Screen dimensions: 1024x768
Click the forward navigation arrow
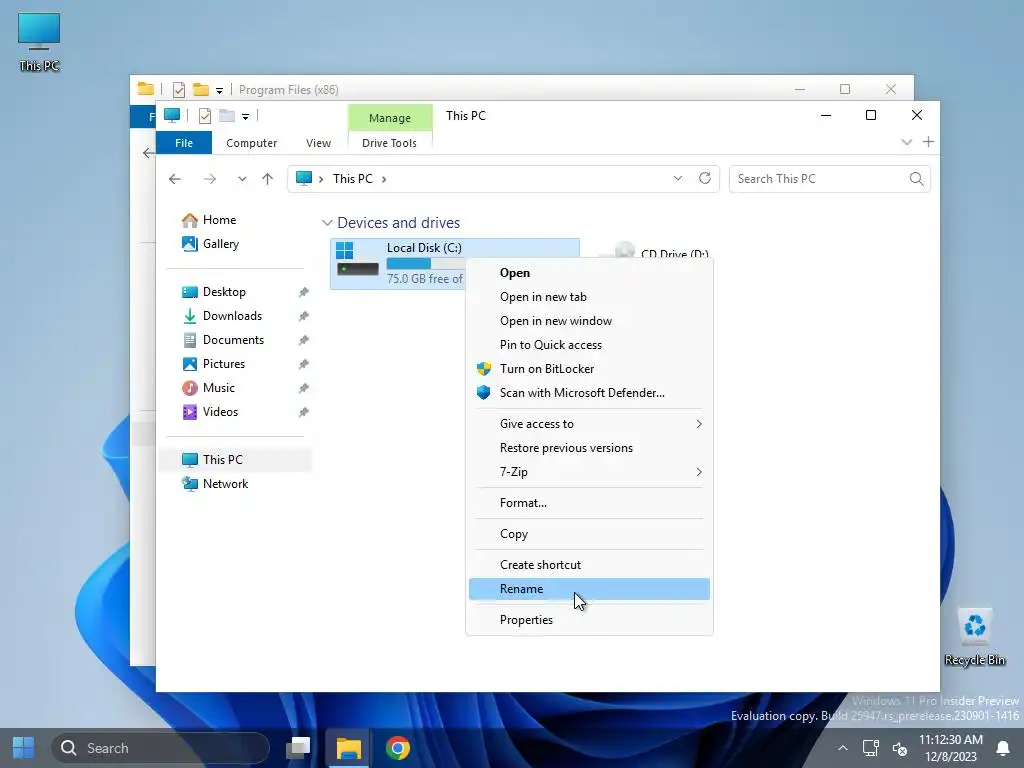210,179
